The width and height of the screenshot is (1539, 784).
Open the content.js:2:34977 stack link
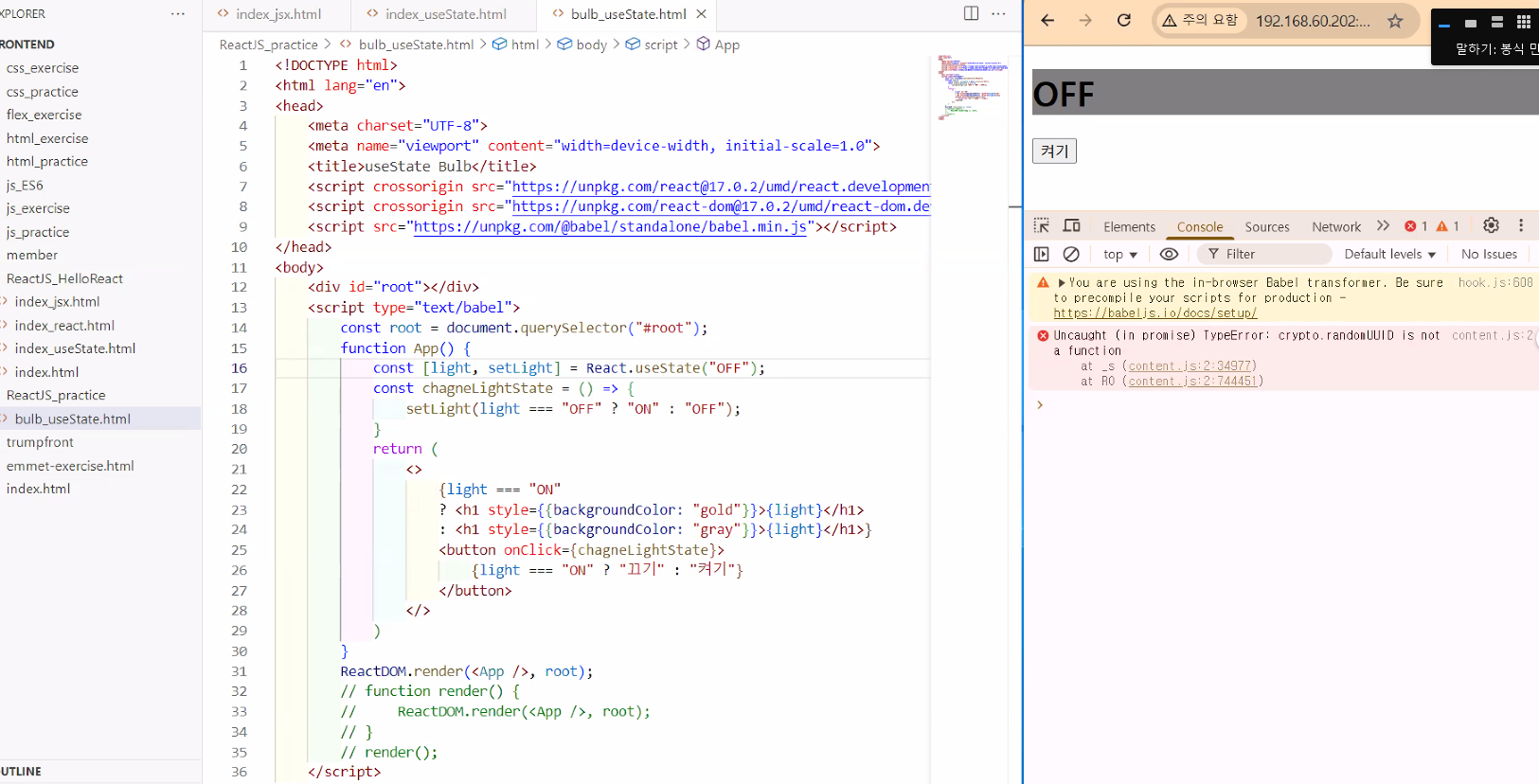pos(1190,366)
